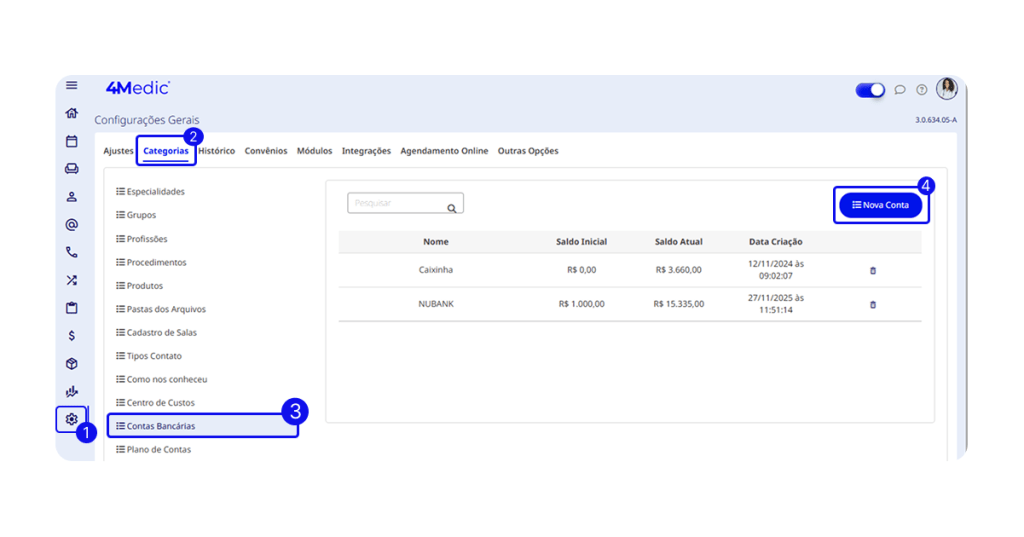Click the magnifier icon in the search box

pyautogui.click(x=452, y=208)
